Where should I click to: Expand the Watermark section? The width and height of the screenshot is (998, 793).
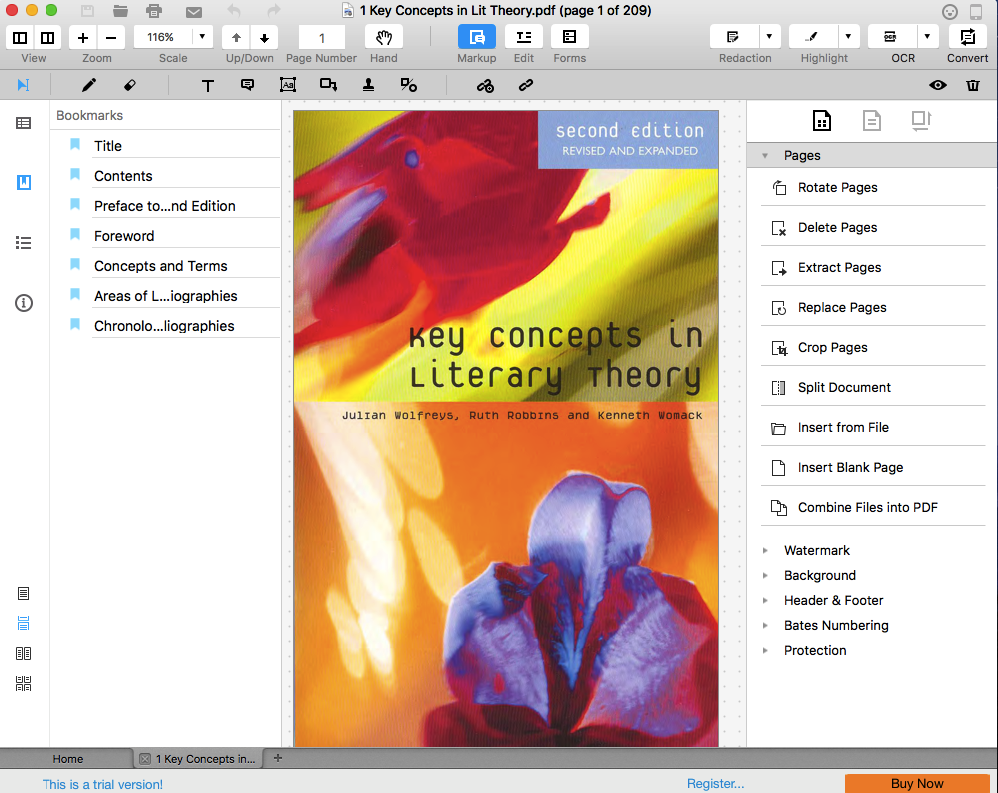coord(816,550)
